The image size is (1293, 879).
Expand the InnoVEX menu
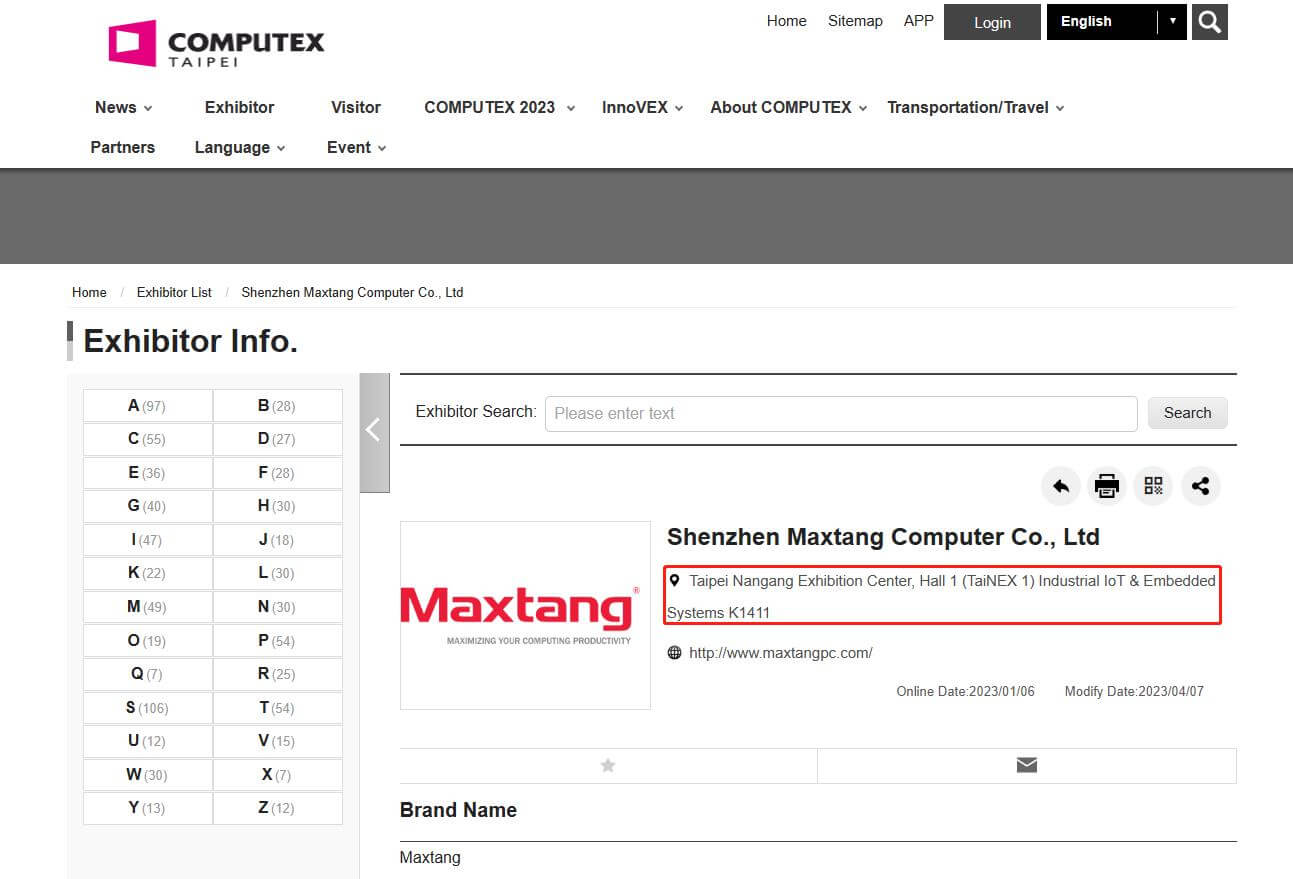point(642,108)
